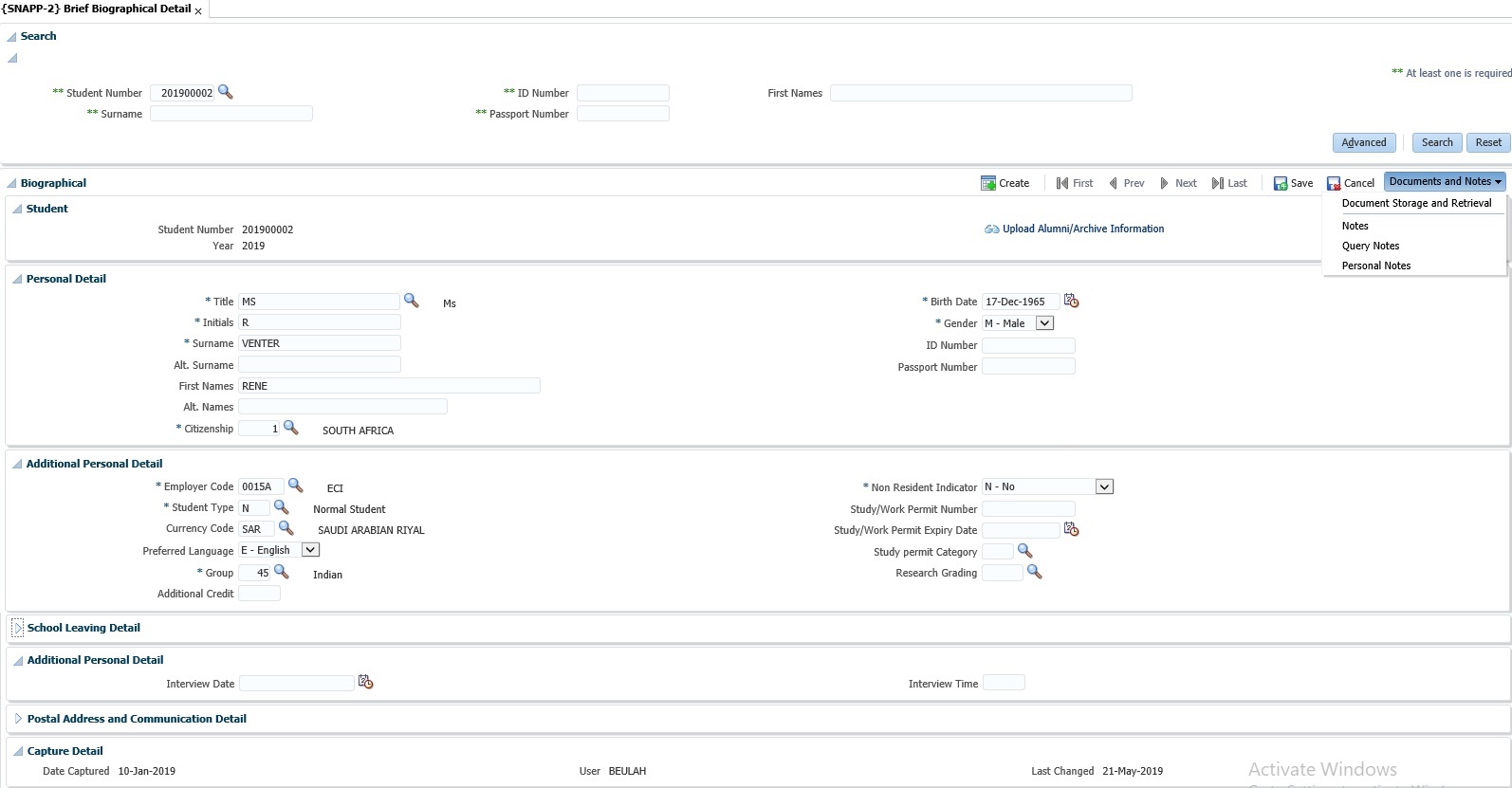Open the Preferred Language dropdown
This screenshot has height=788, width=1512.
coord(310,550)
